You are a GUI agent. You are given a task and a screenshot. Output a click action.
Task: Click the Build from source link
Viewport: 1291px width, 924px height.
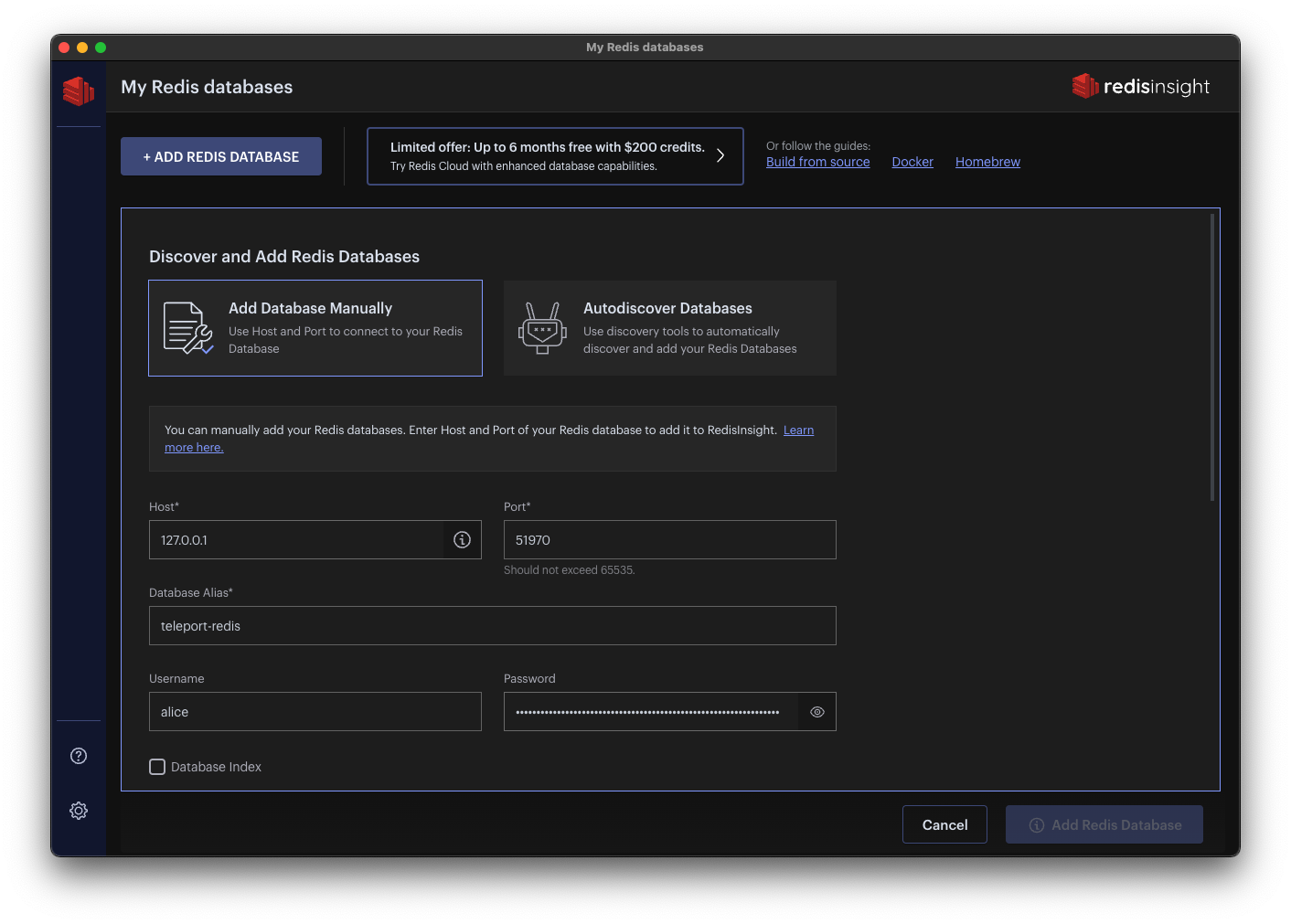click(817, 162)
